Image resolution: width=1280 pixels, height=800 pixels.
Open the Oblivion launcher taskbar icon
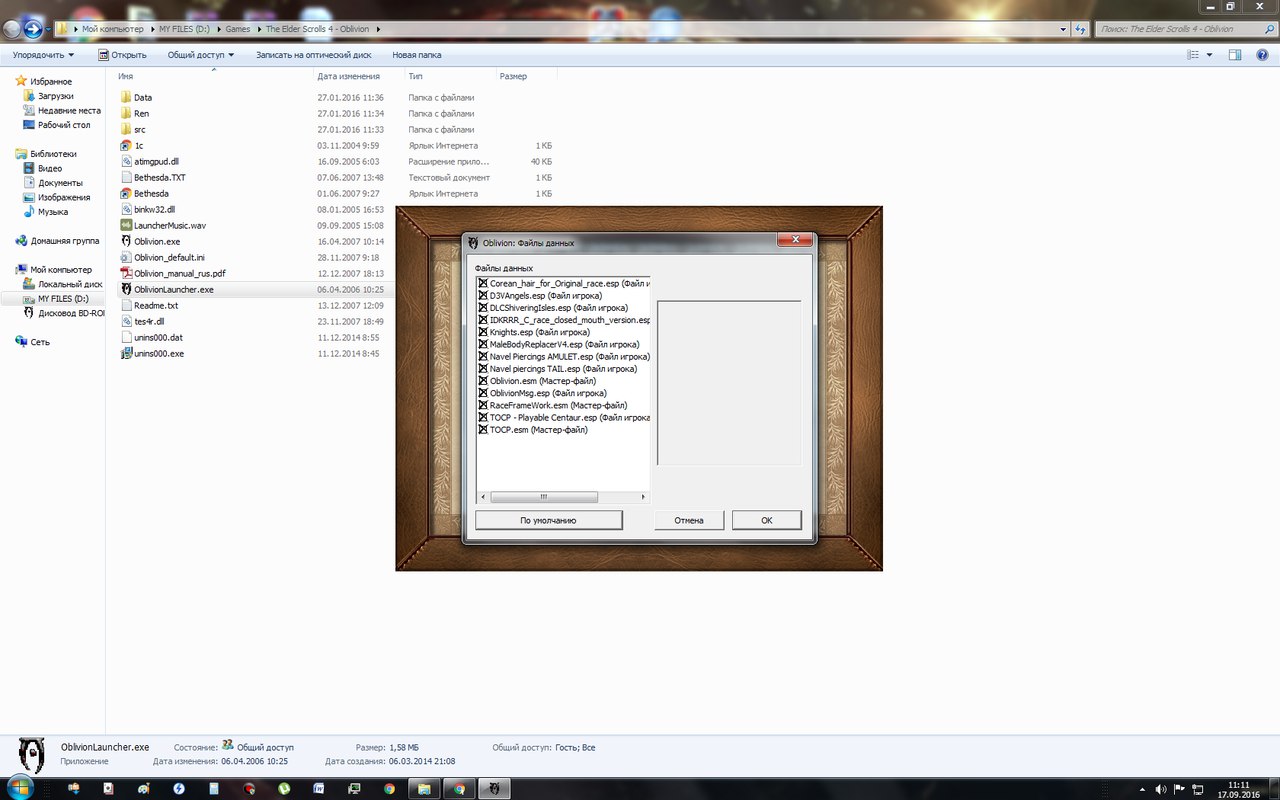494,788
